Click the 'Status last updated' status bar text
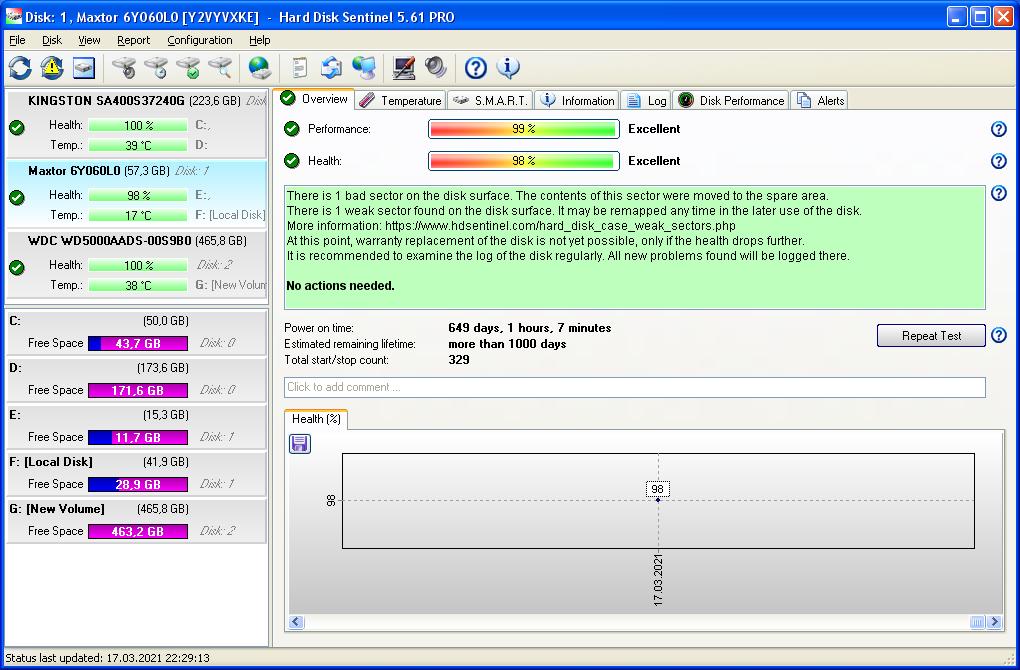The height and width of the screenshot is (670, 1020). coord(107,658)
